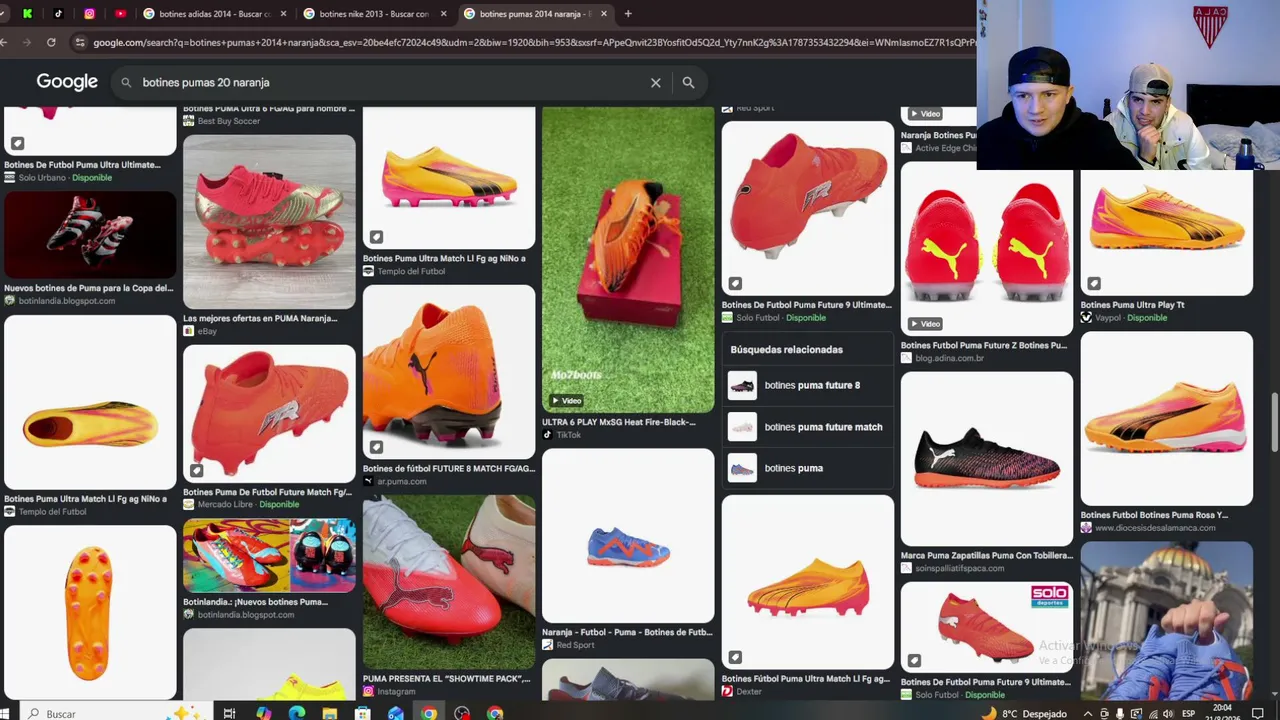This screenshot has height=720, width=1280.
Task: Open the notification center icon
Action: (x=1257, y=713)
